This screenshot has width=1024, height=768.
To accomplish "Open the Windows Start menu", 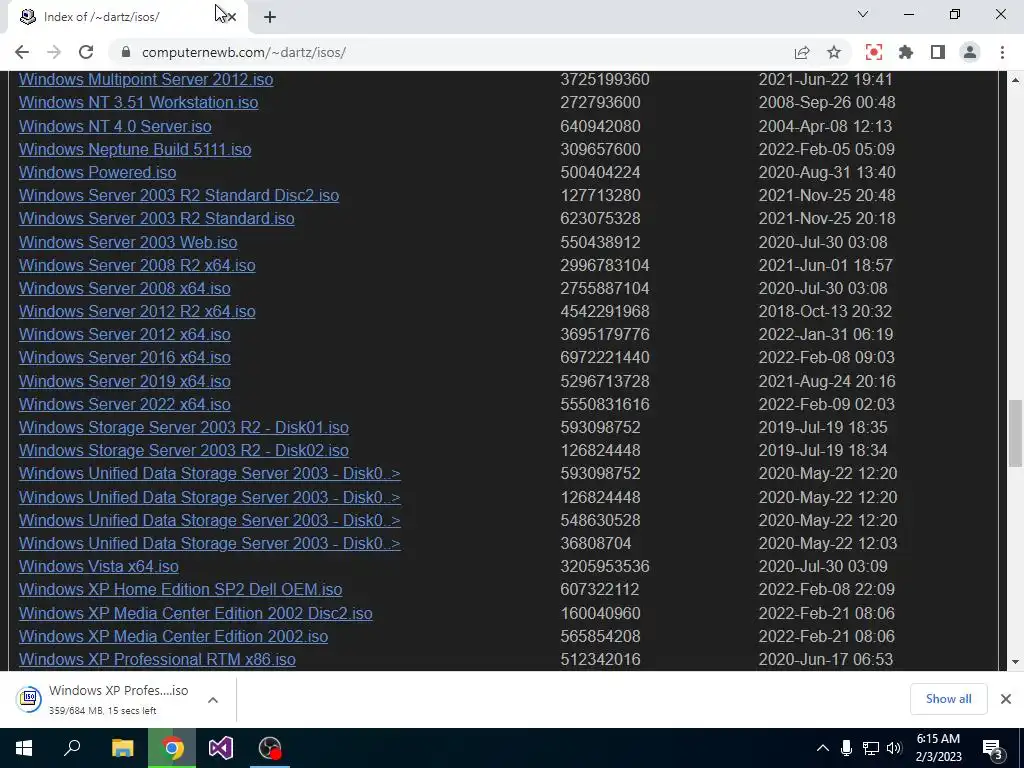I will 24,748.
